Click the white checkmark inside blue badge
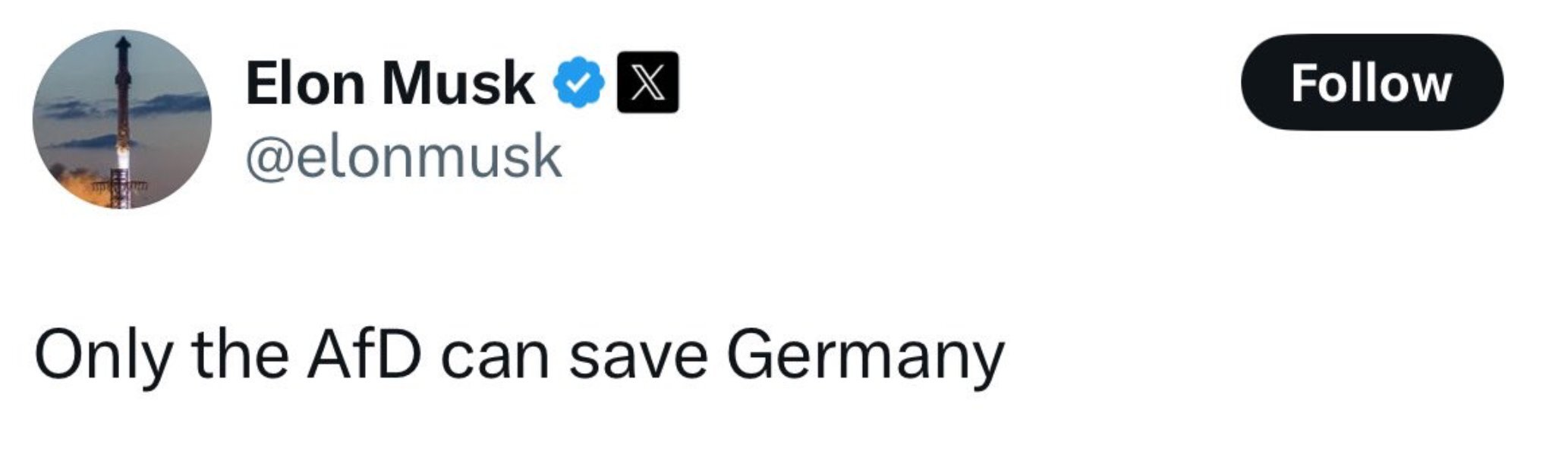Viewport: 1568px width, 471px height. (578, 83)
